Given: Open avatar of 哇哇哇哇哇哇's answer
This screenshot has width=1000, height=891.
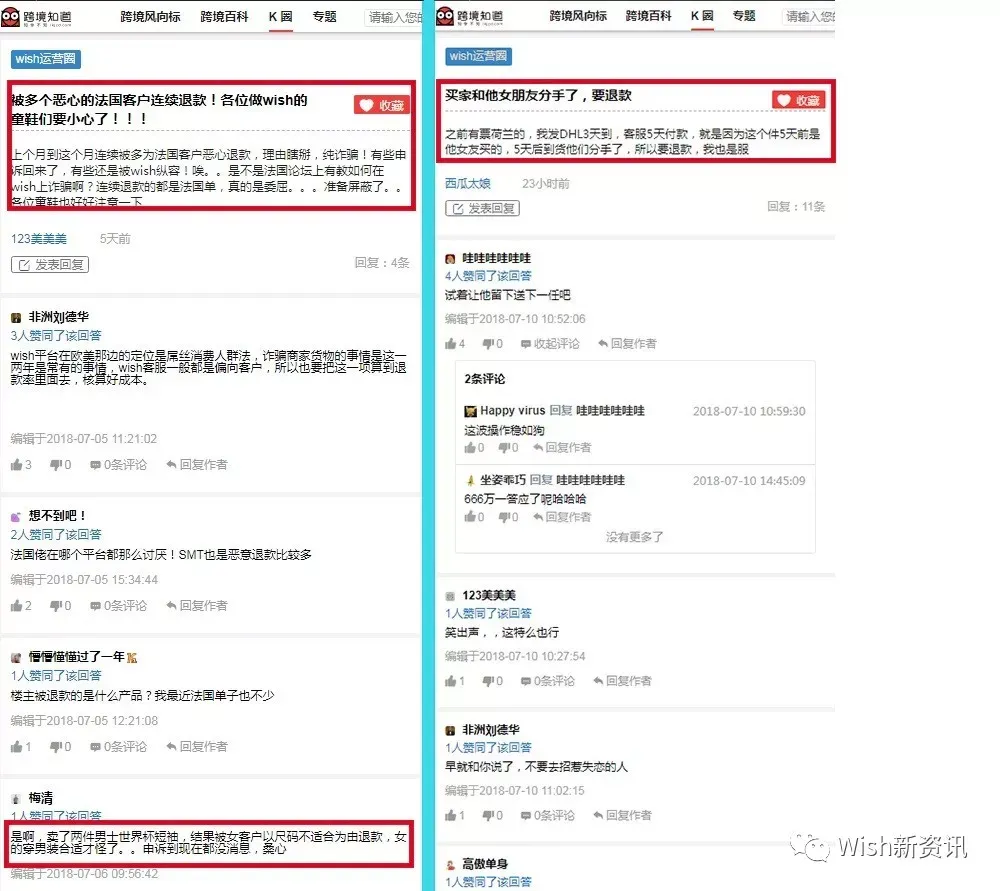Looking at the screenshot, I should pos(450,258).
